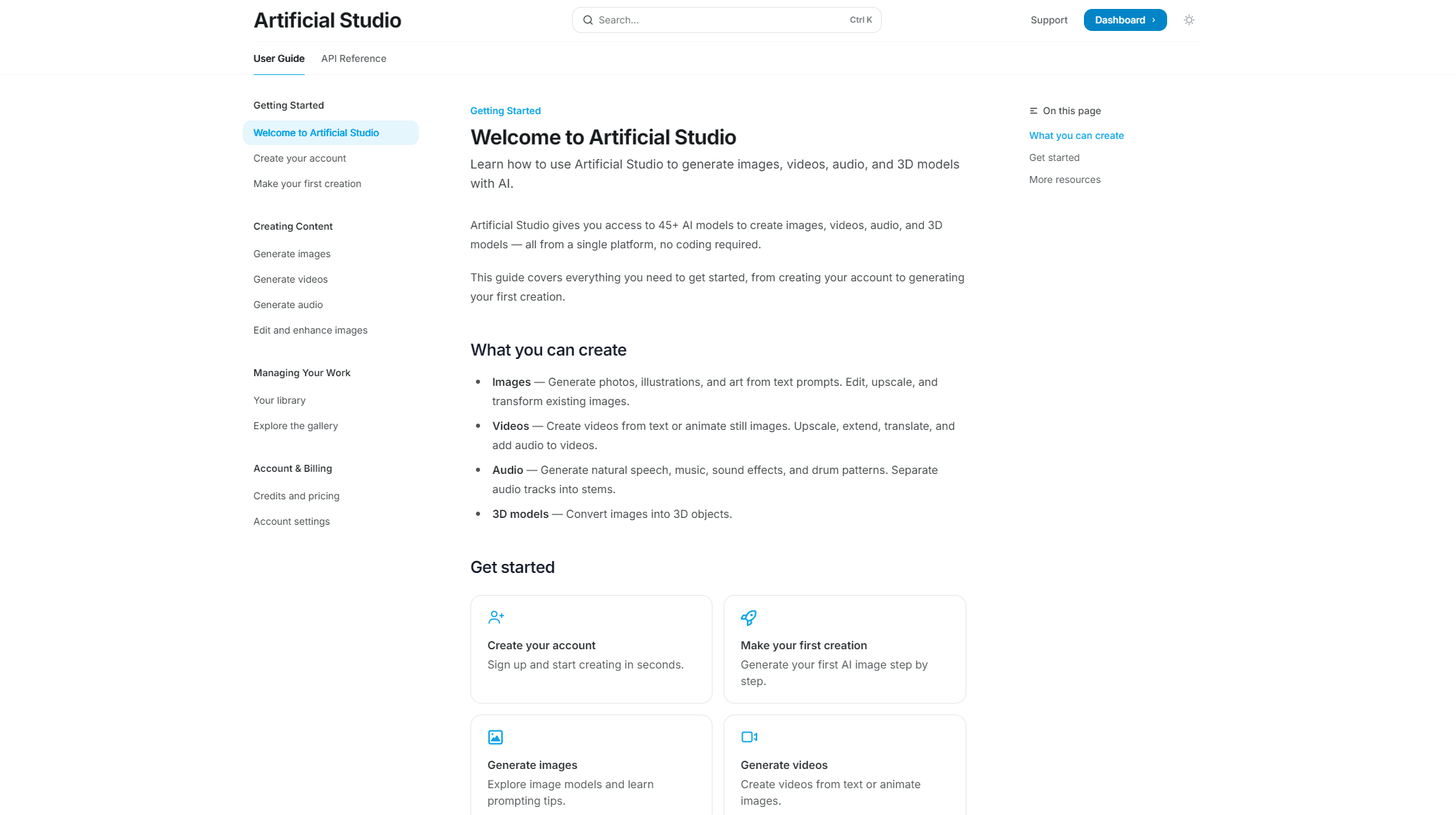Click the add-user icon on account card

496,617
